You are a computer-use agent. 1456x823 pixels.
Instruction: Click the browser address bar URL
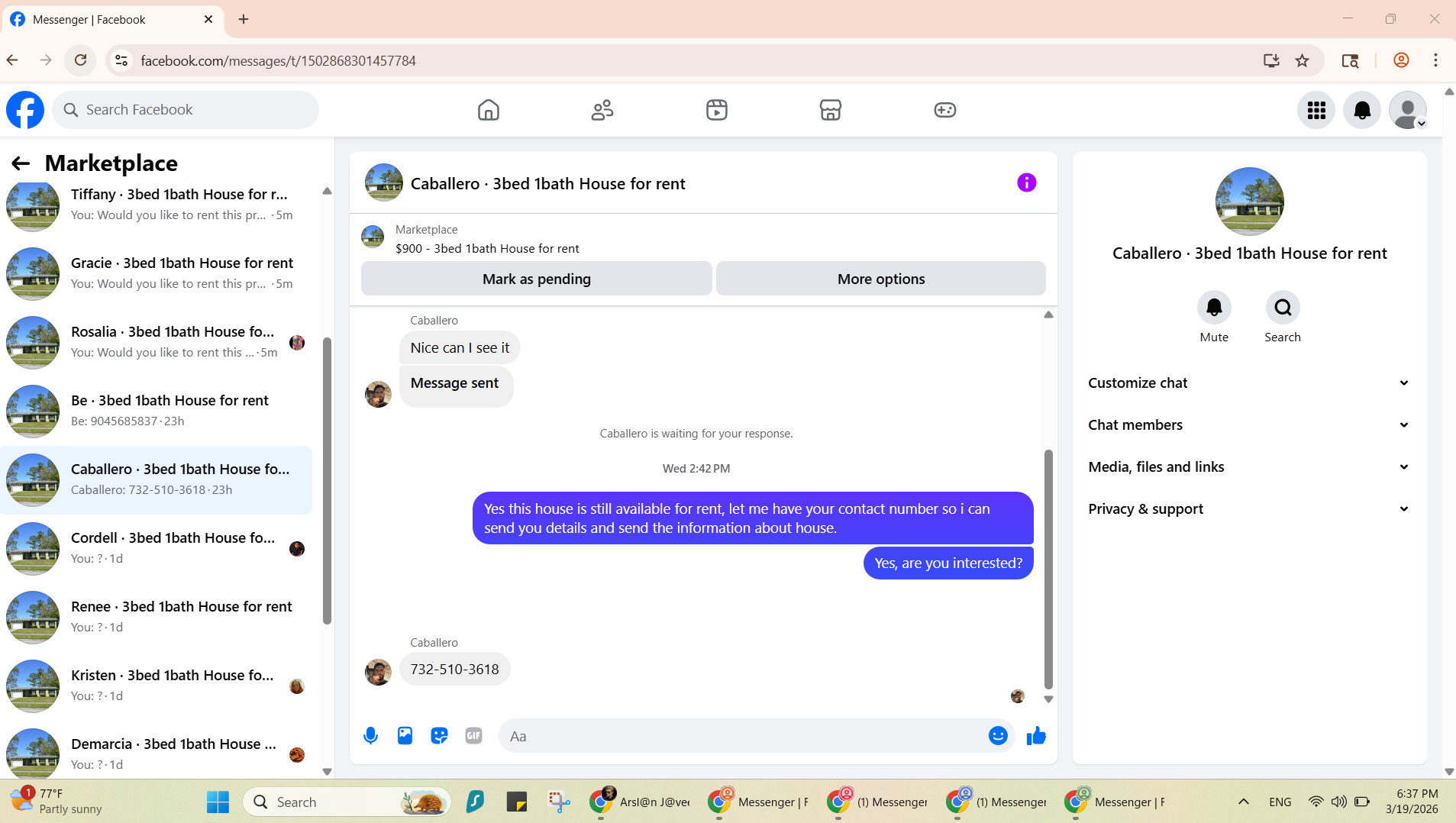coord(278,60)
